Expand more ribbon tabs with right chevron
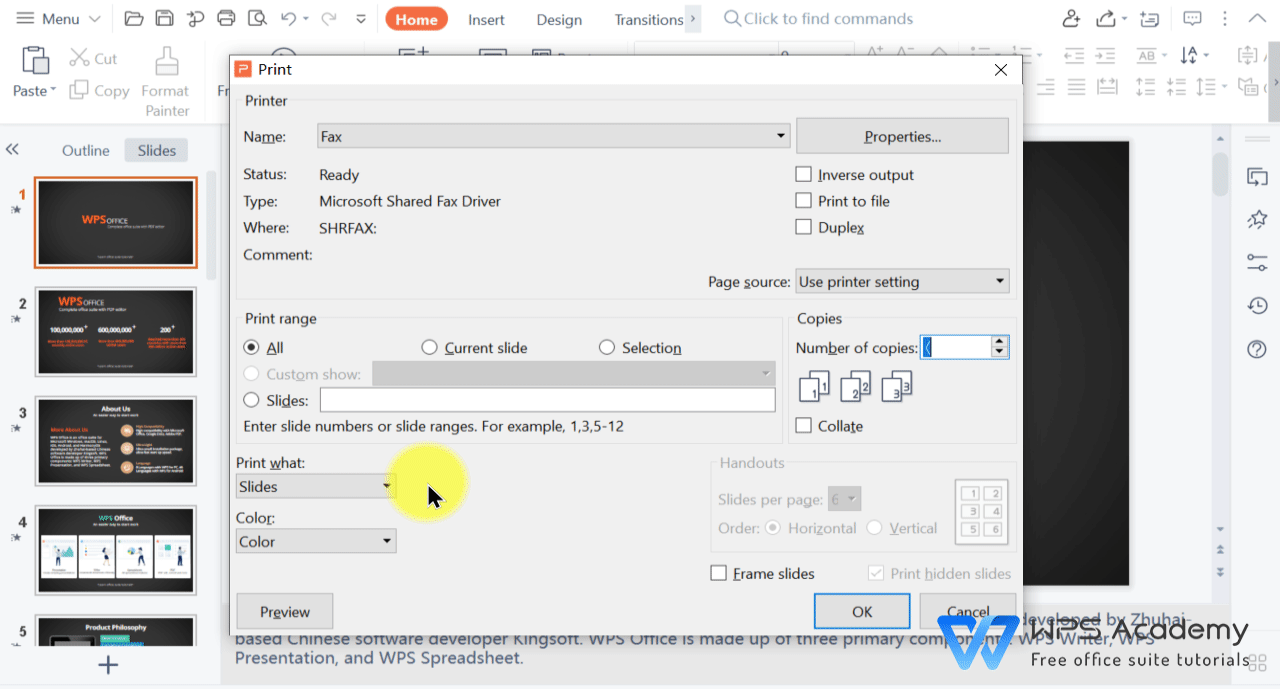The image size is (1280, 689). (x=693, y=18)
